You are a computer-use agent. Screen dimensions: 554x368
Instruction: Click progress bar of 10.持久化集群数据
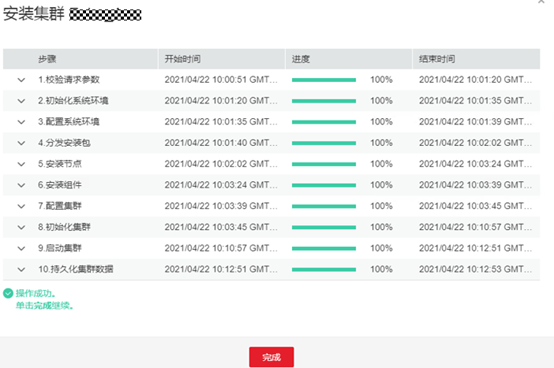click(x=324, y=269)
